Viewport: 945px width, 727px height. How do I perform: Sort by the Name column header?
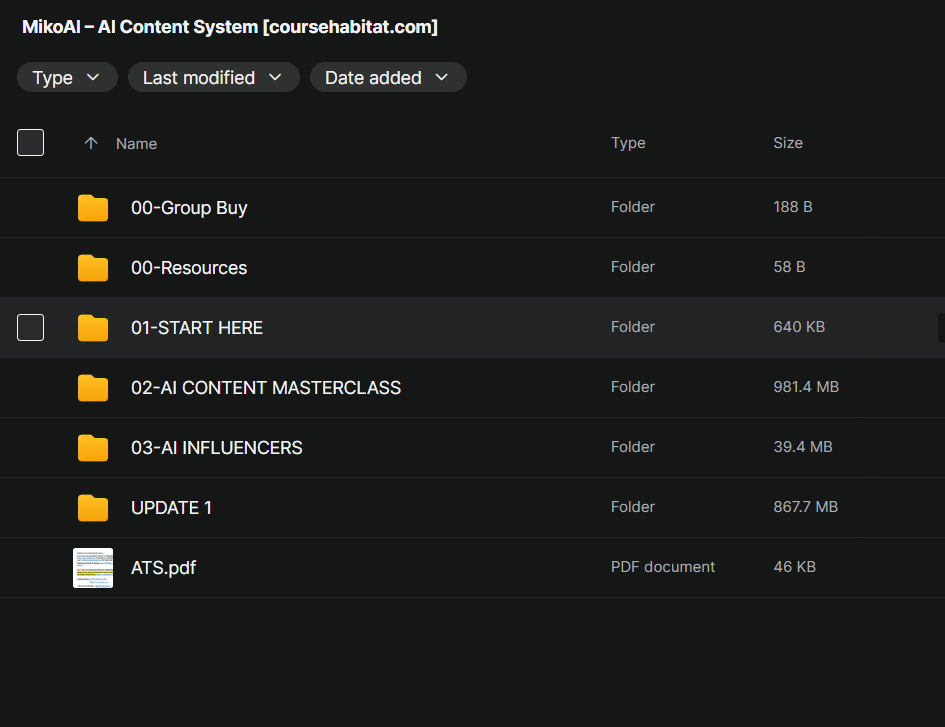[x=136, y=143]
